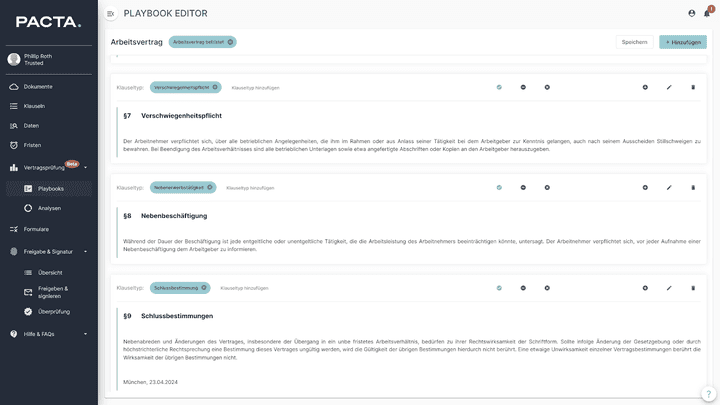720x405 pixels.
Task: Set Schlussbestimmungen clause to X status
Action: [547, 288]
